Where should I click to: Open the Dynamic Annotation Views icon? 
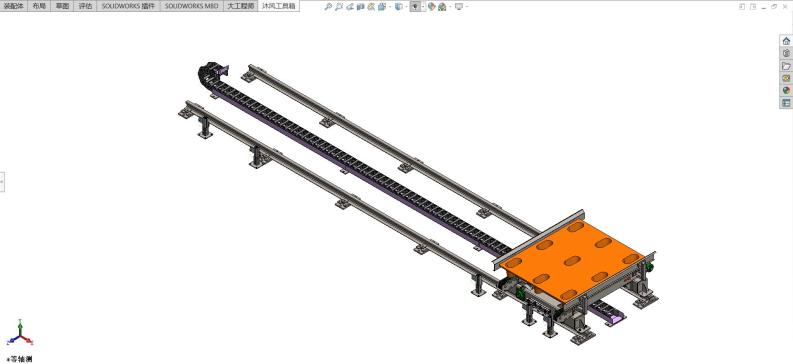coord(371,7)
